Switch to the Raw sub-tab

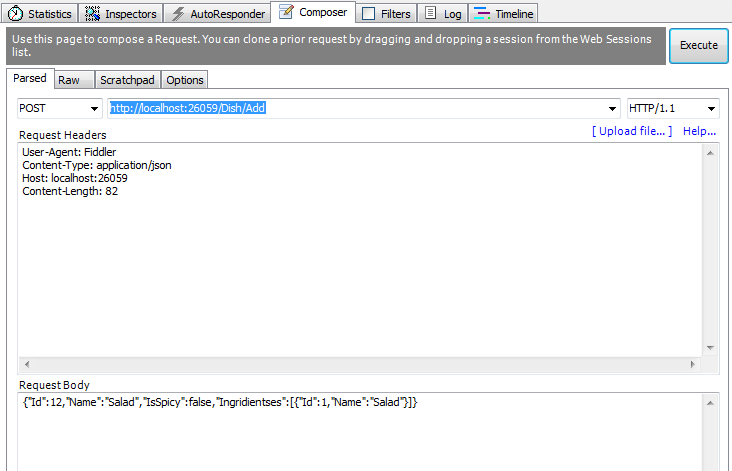(74, 80)
